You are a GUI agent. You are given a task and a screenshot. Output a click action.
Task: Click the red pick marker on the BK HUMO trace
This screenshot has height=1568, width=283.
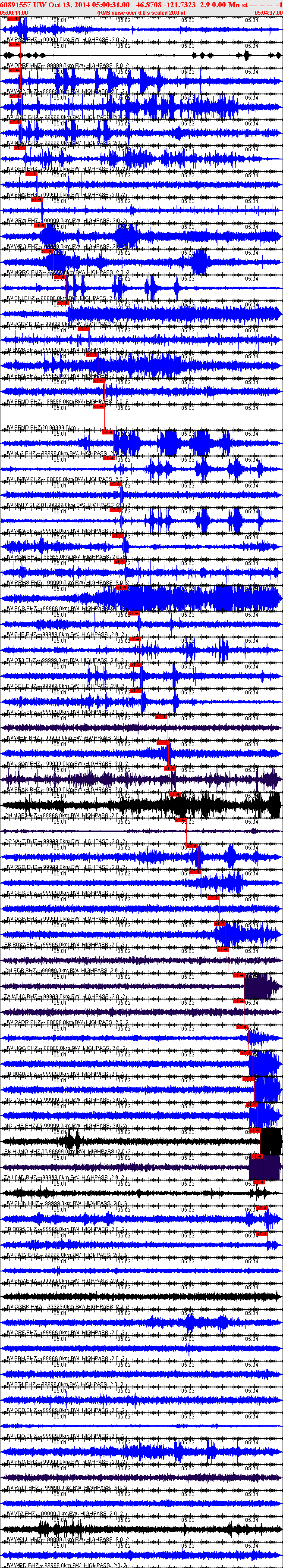(x=256, y=1131)
